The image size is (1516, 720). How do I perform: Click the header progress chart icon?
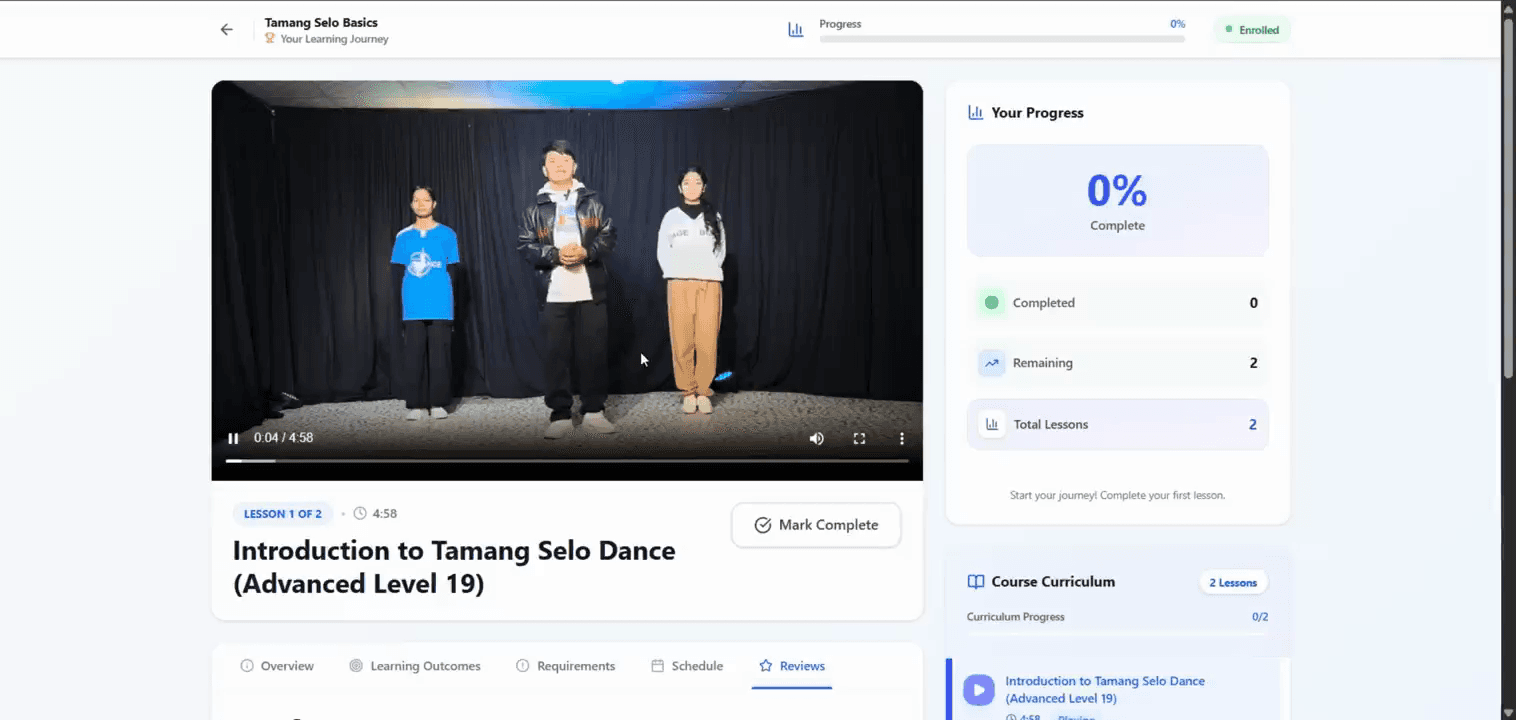(x=796, y=30)
